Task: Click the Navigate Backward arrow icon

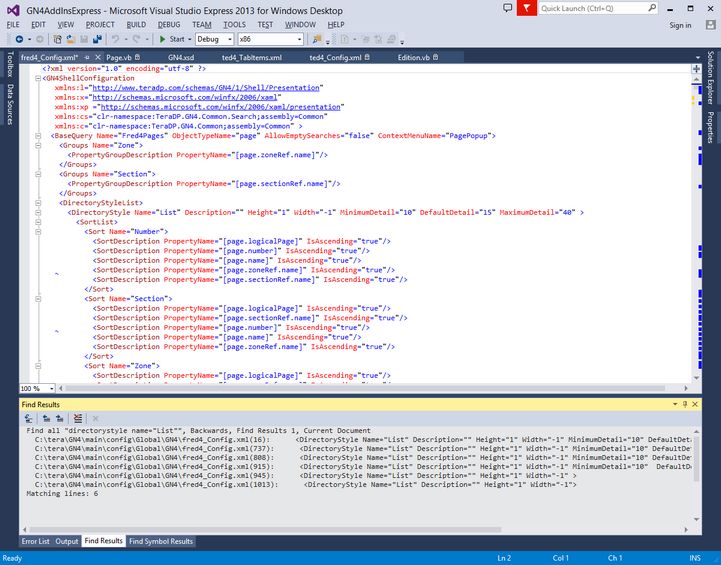Action: pyautogui.click(x=19, y=40)
